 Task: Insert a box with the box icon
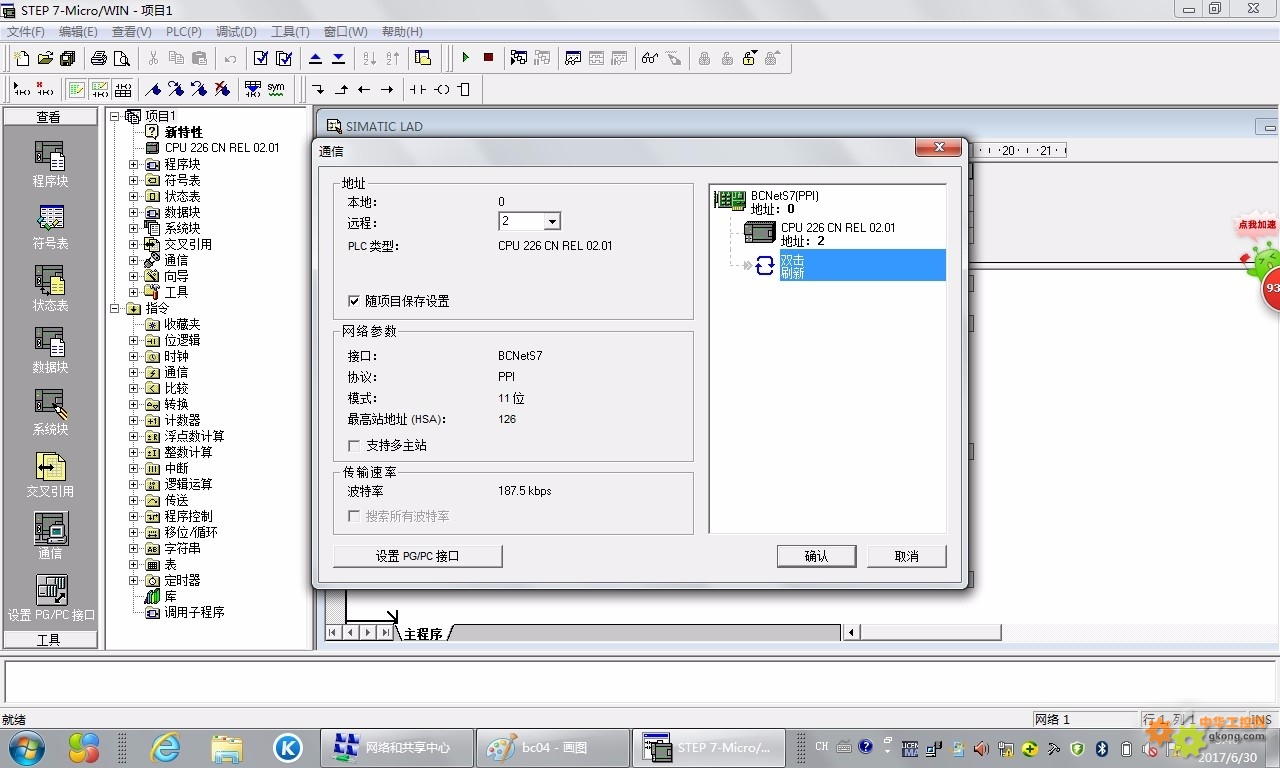coord(463,89)
